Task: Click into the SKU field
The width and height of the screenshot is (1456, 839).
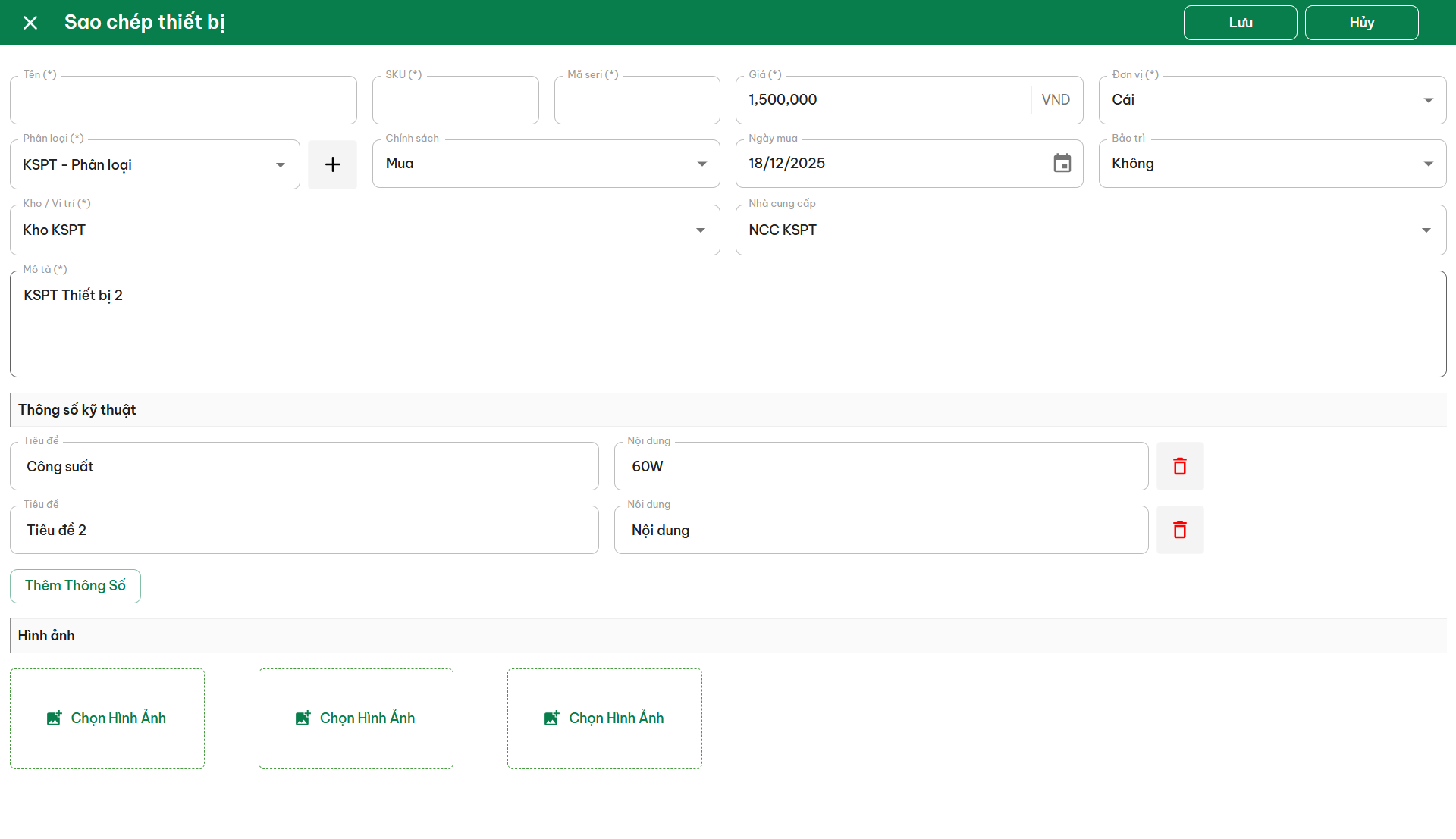Action: pos(455,101)
